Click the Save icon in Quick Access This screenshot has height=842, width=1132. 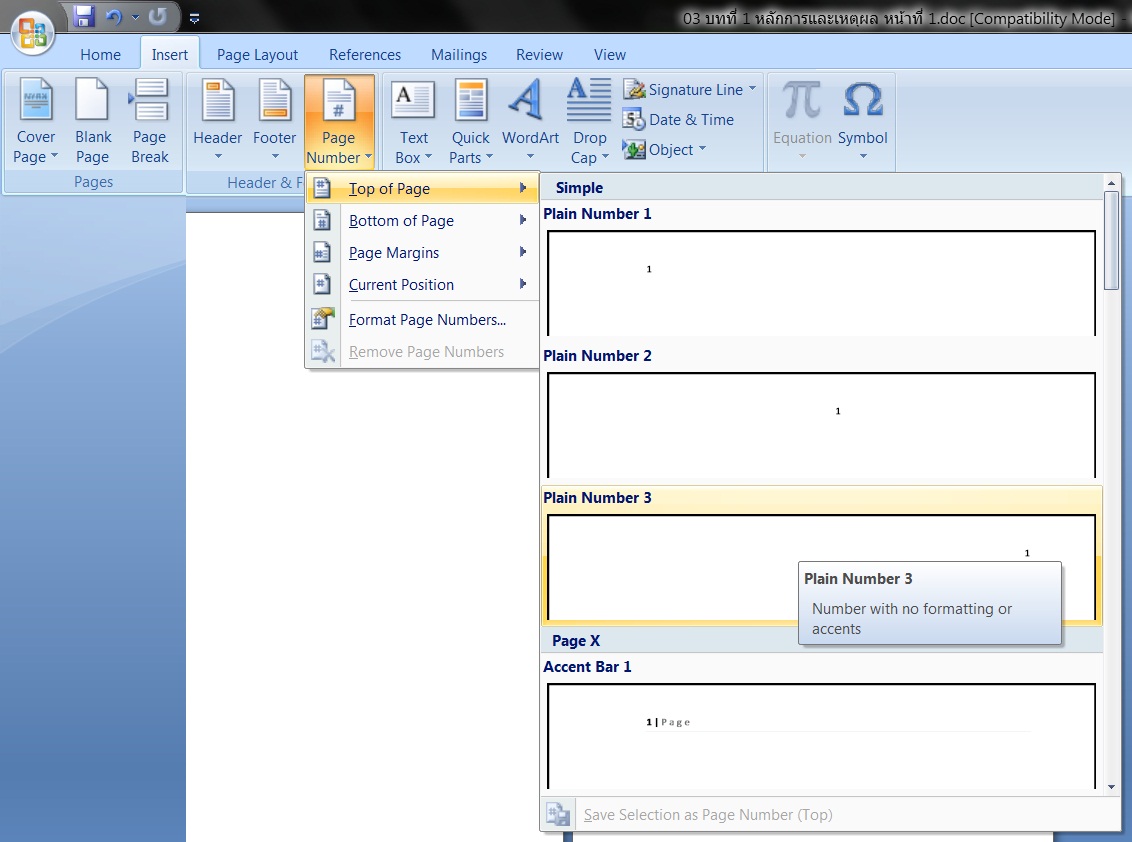point(85,17)
